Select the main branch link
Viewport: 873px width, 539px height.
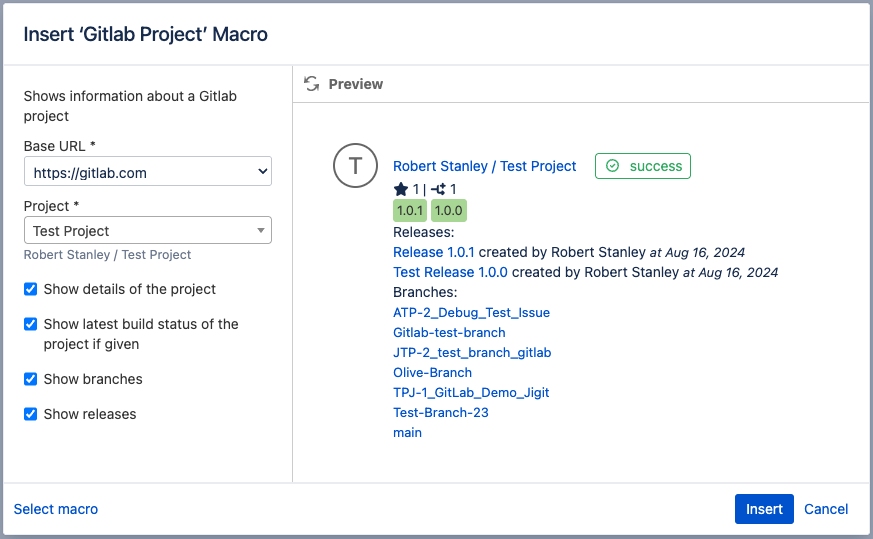pos(407,432)
